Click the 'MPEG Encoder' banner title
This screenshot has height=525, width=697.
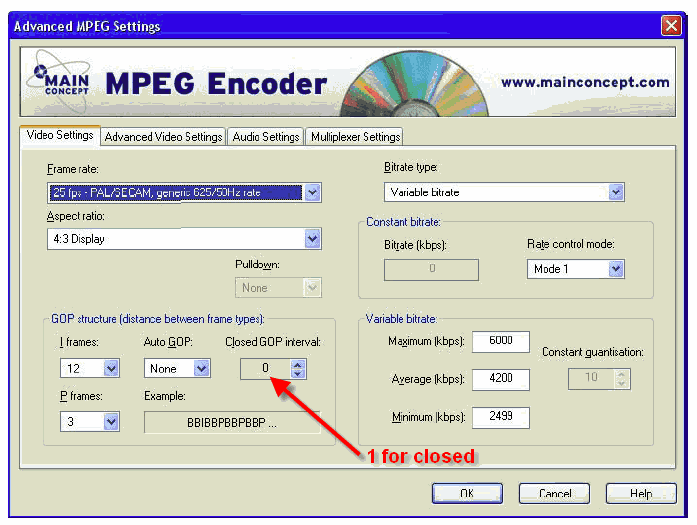pos(216,84)
